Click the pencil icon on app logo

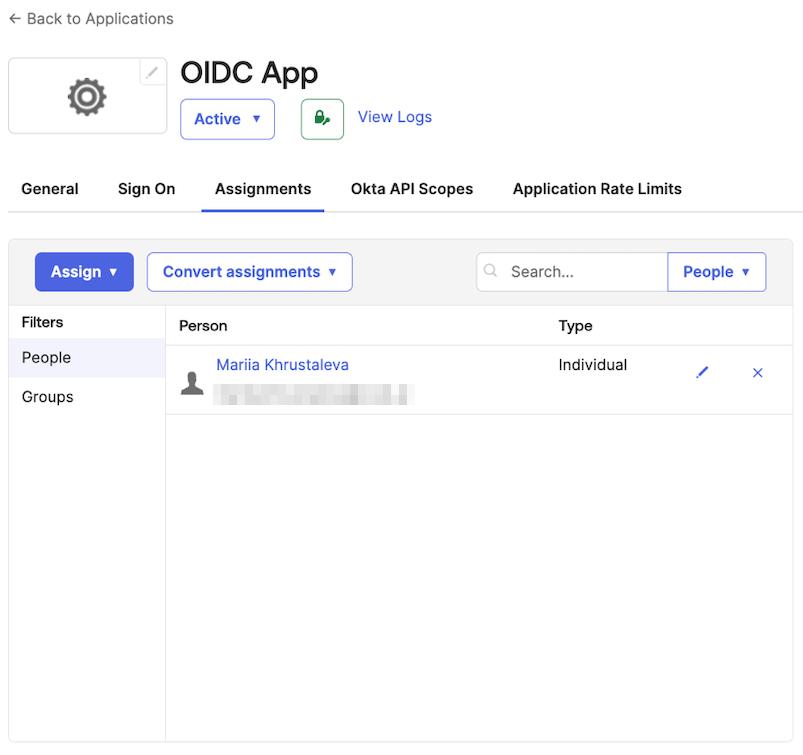pyautogui.click(x=152, y=72)
